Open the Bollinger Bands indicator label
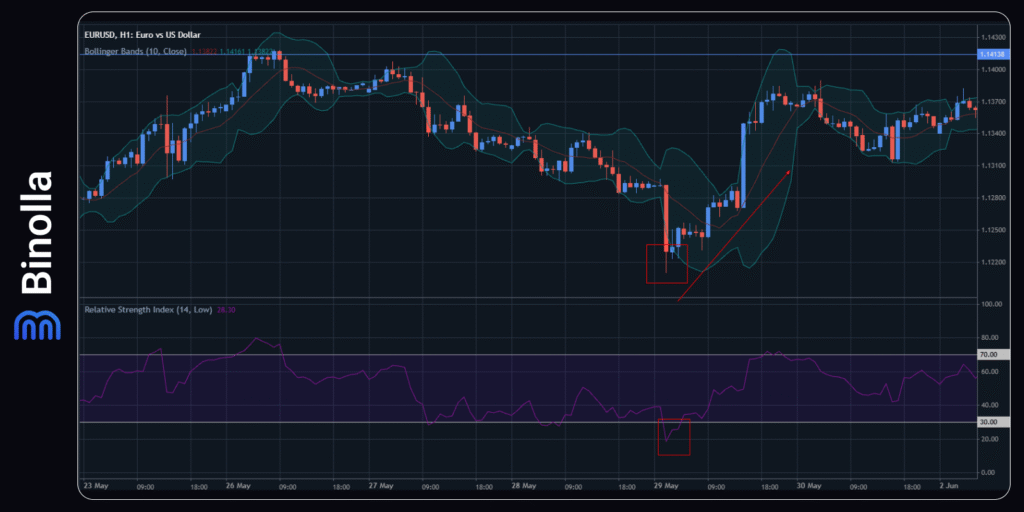The height and width of the screenshot is (512, 1024). [136, 50]
